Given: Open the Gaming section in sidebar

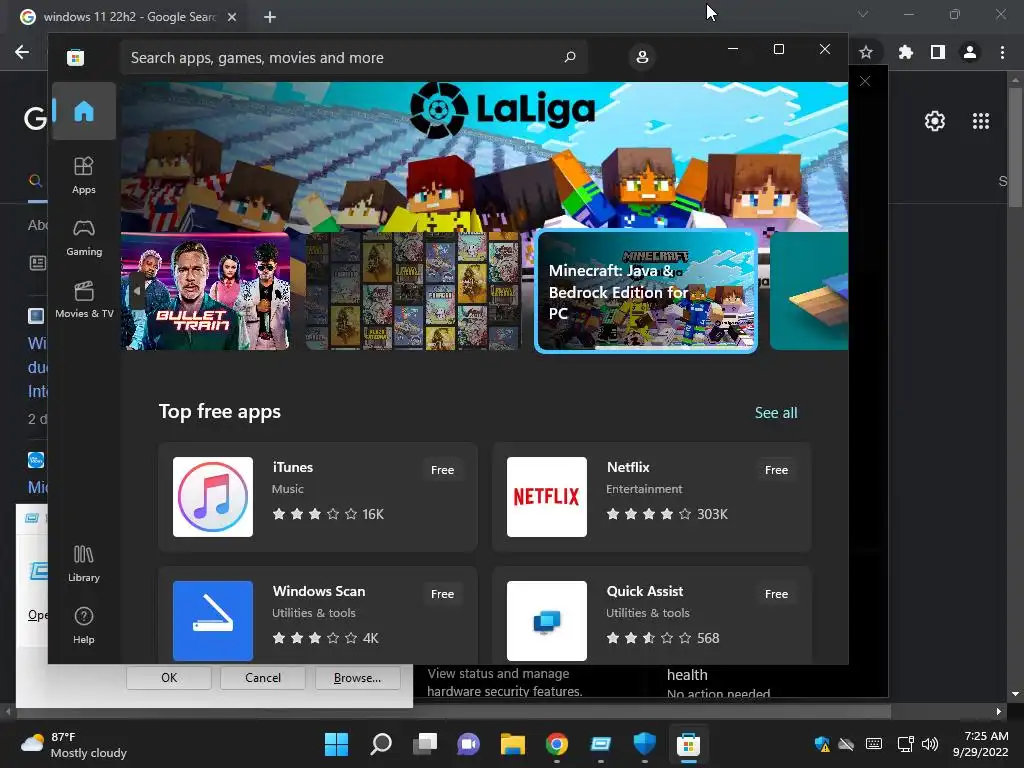Looking at the screenshot, I should pos(84,237).
